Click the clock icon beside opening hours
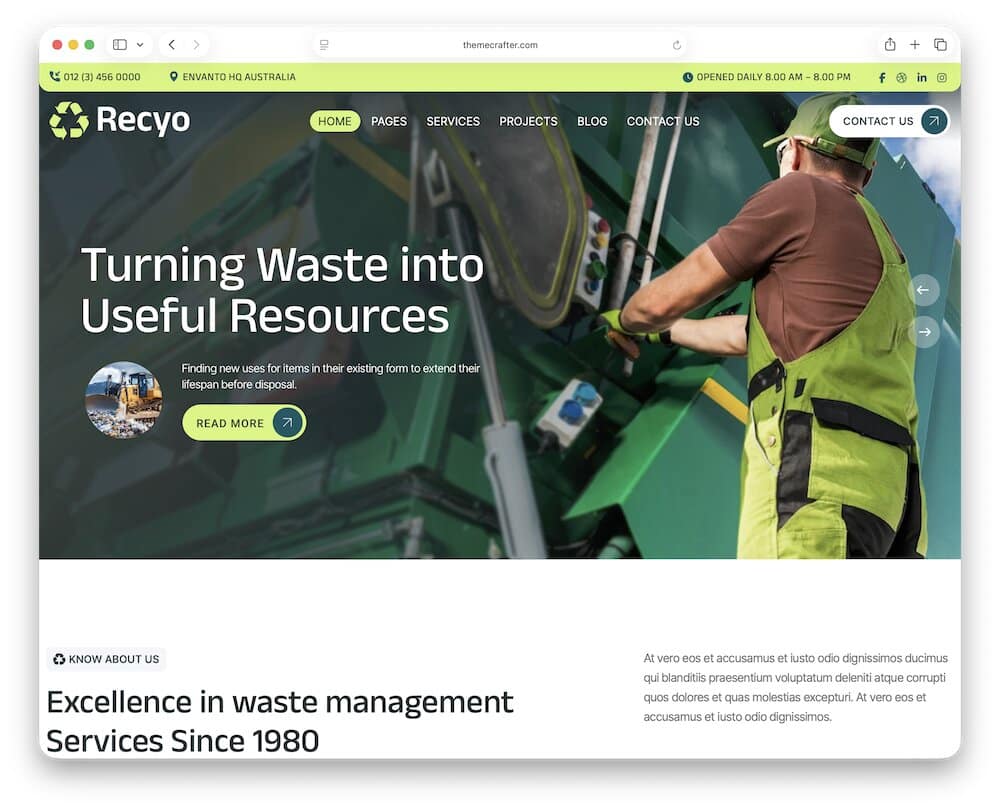The width and height of the screenshot is (1000, 810). coord(688,77)
